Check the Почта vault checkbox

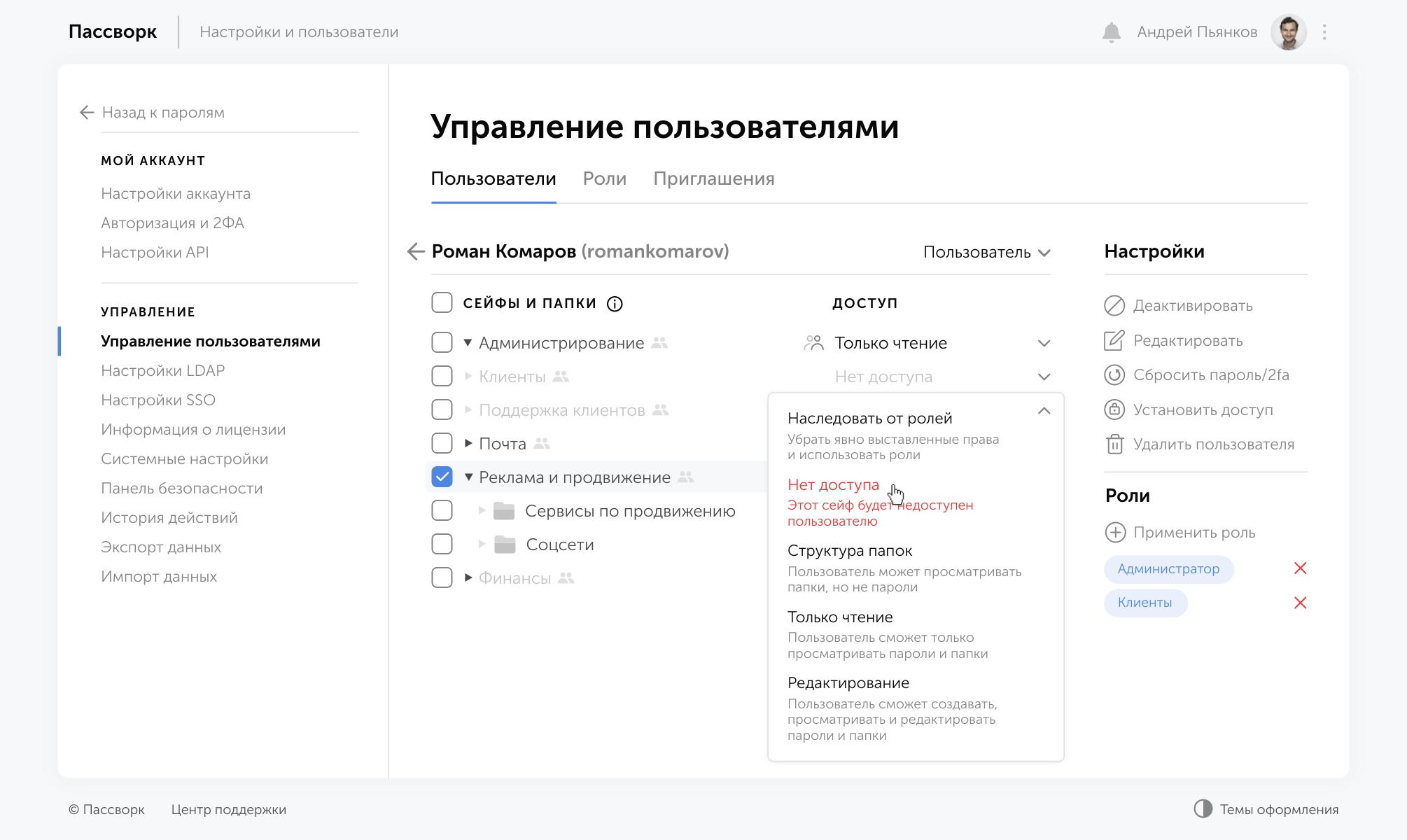tap(442, 444)
